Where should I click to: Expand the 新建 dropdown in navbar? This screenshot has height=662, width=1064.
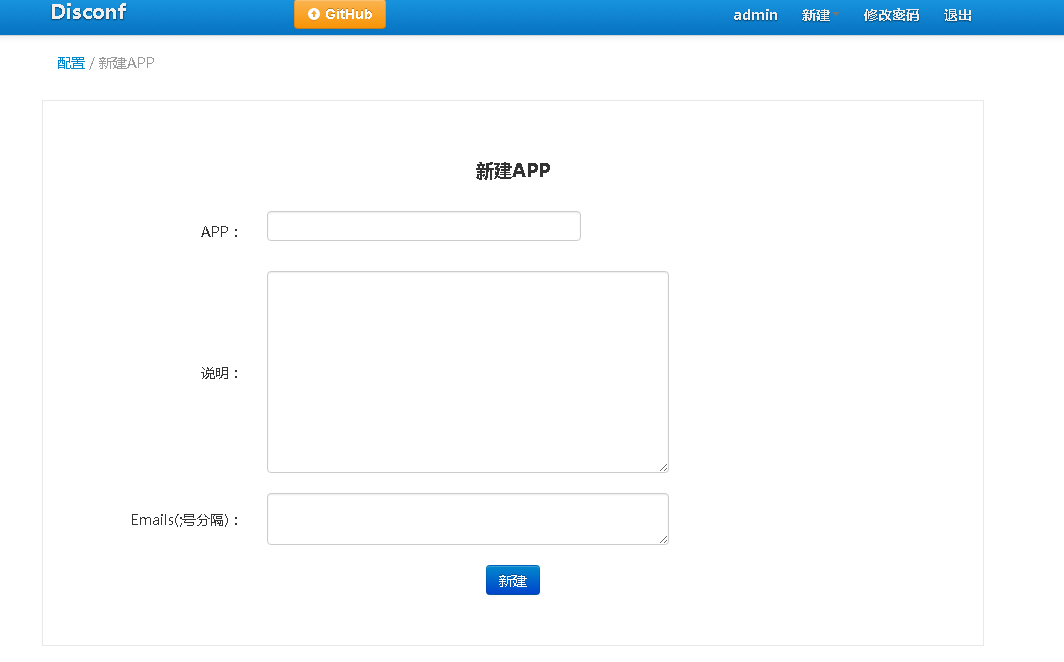coord(820,15)
